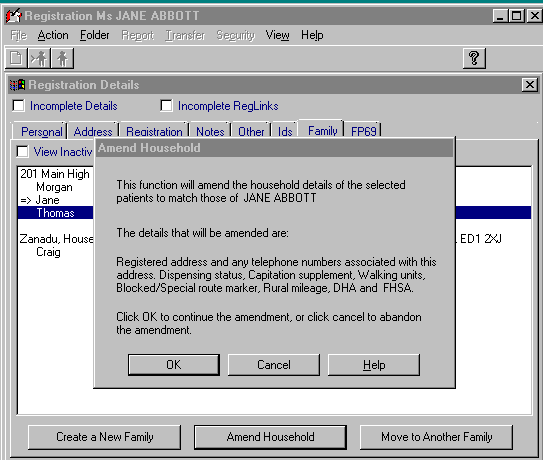The image size is (543, 460).
Task: Click the Registration app icon in title bar
Action: (x=14, y=16)
